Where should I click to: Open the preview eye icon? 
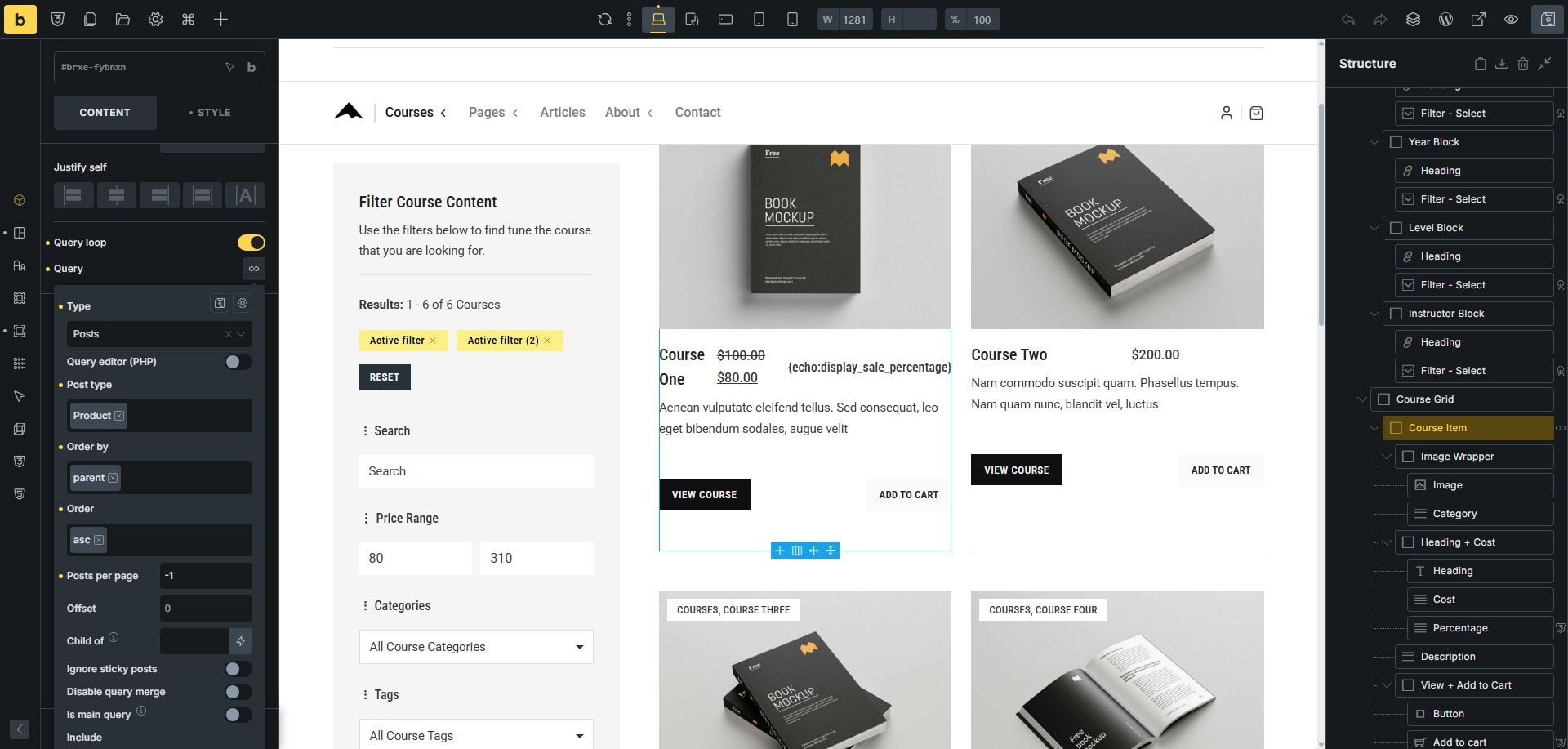(x=1511, y=20)
